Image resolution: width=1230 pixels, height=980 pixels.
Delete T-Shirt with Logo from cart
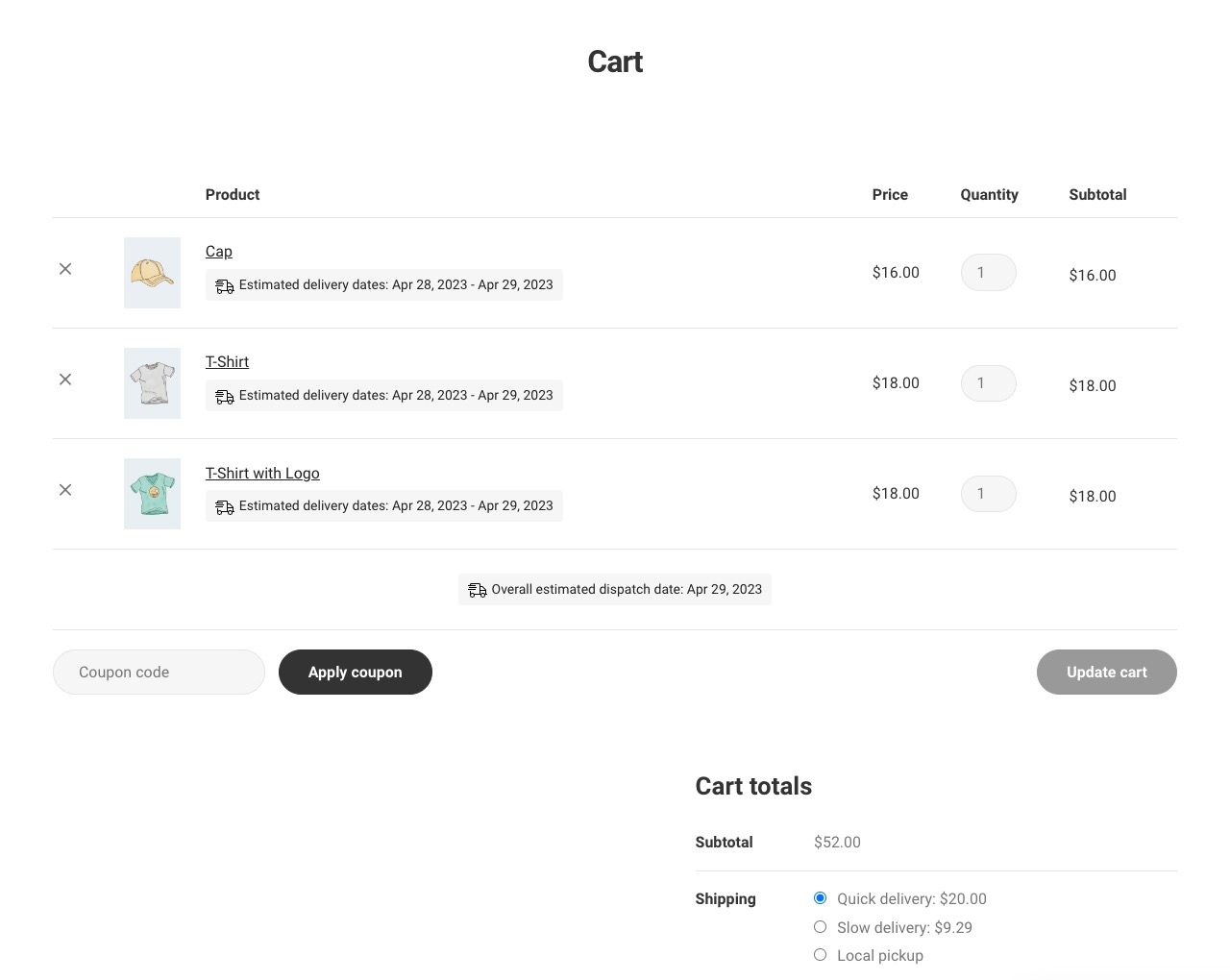pyautogui.click(x=65, y=490)
